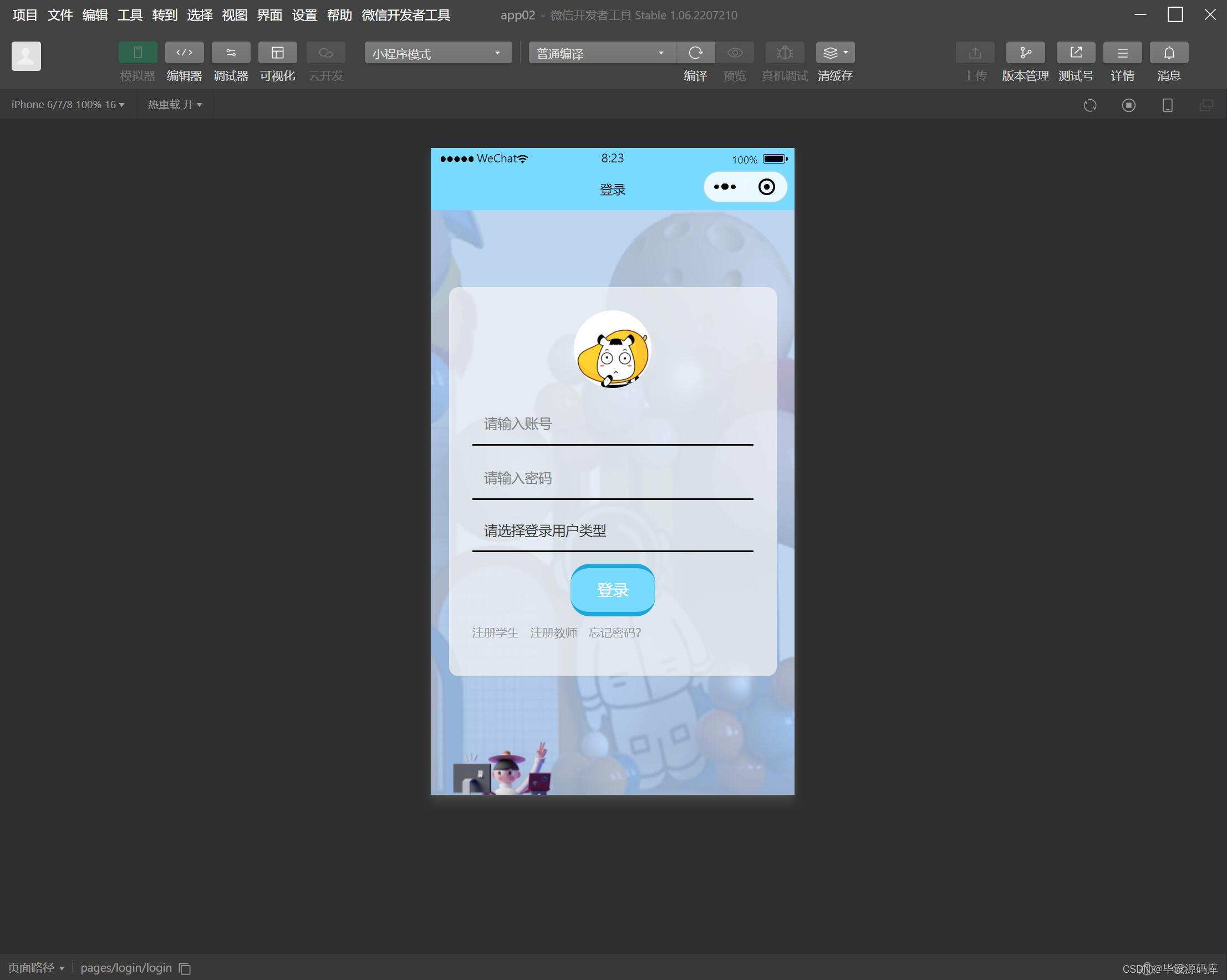Viewport: 1227px width, 980px height.
Task: Open the iPhone 6/7/8 device selector
Action: pos(68,105)
